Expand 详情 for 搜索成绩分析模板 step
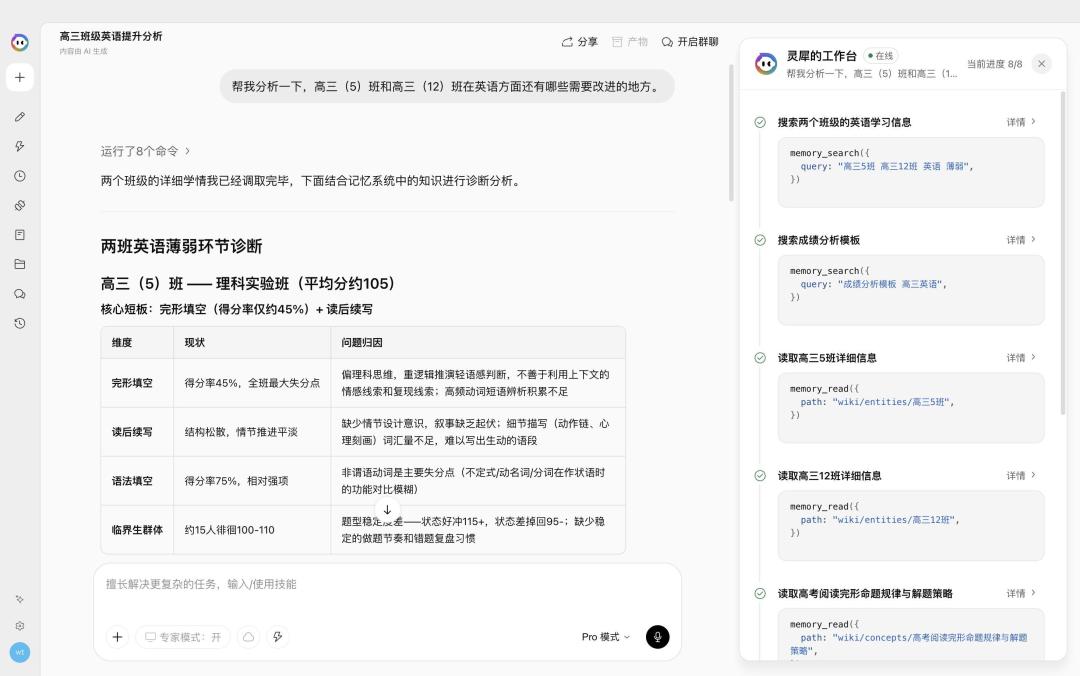 point(1021,240)
